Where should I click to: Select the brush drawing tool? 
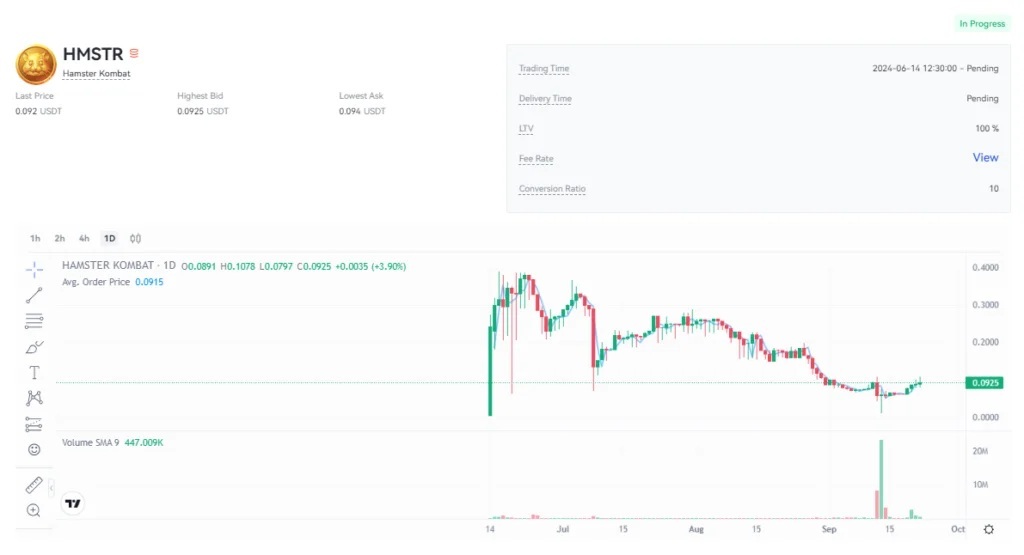[34, 347]
